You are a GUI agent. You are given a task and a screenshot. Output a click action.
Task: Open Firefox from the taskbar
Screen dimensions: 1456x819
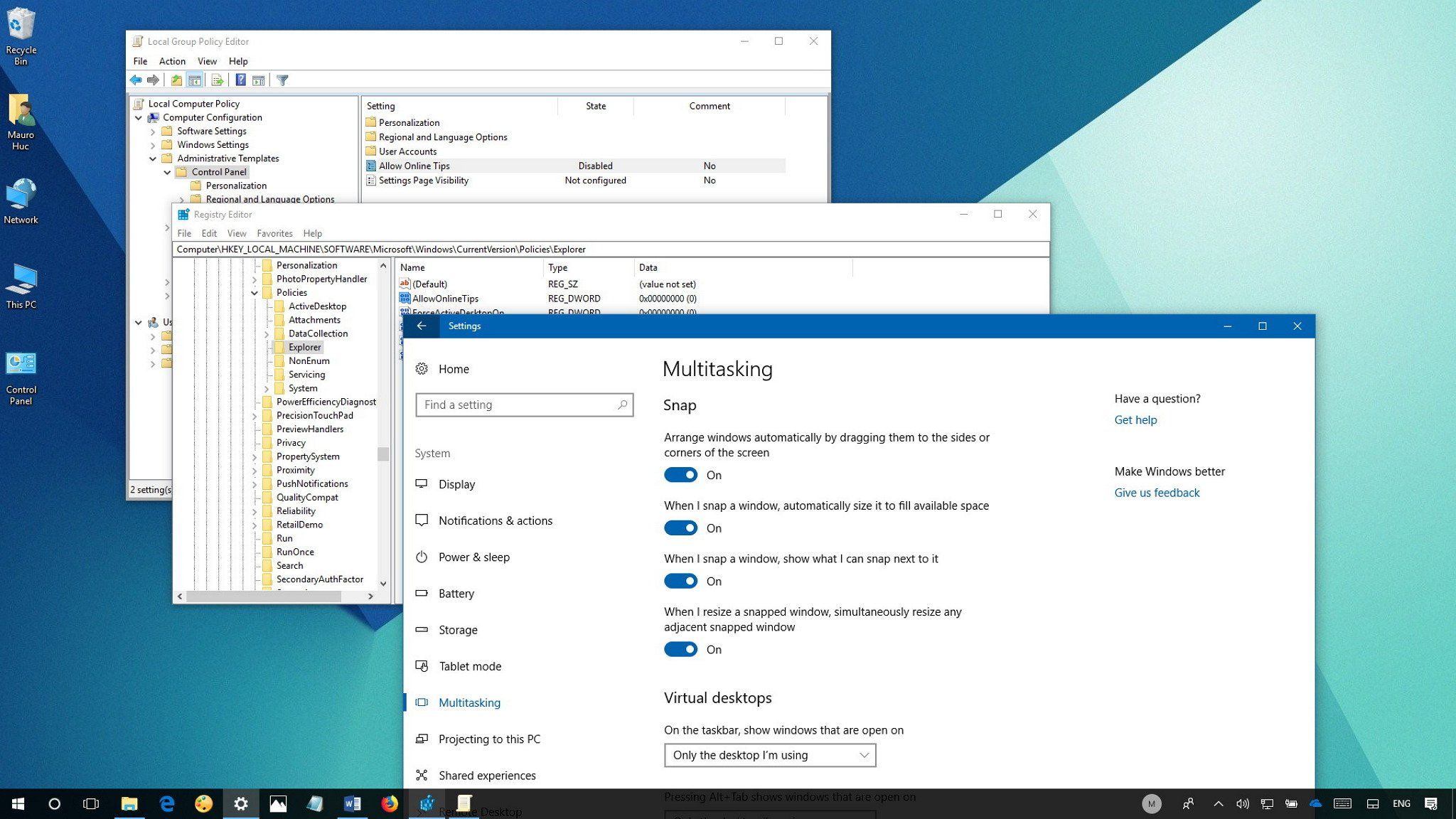coord(389,804)
